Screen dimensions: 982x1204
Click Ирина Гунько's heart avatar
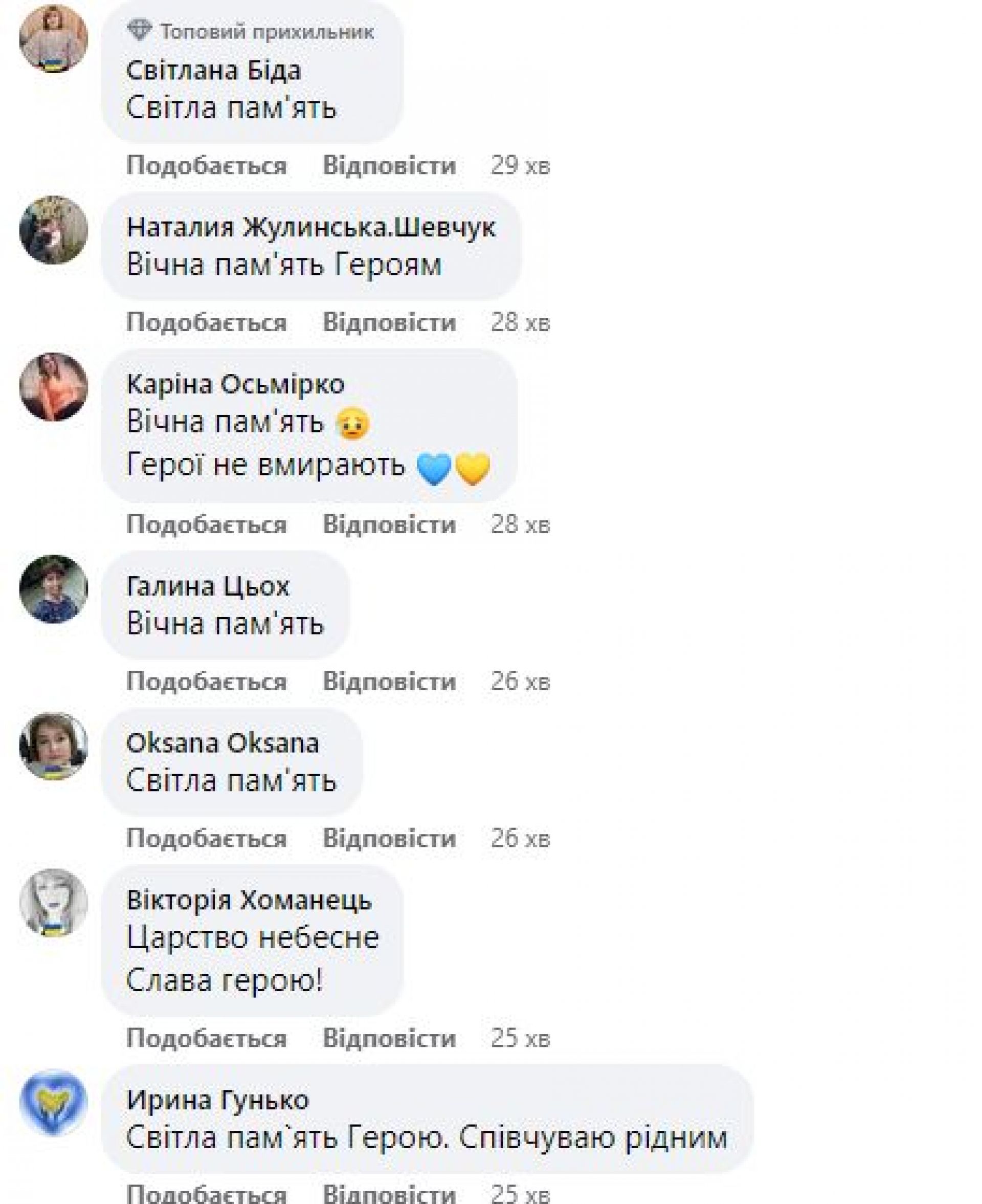pos(54,1103)
